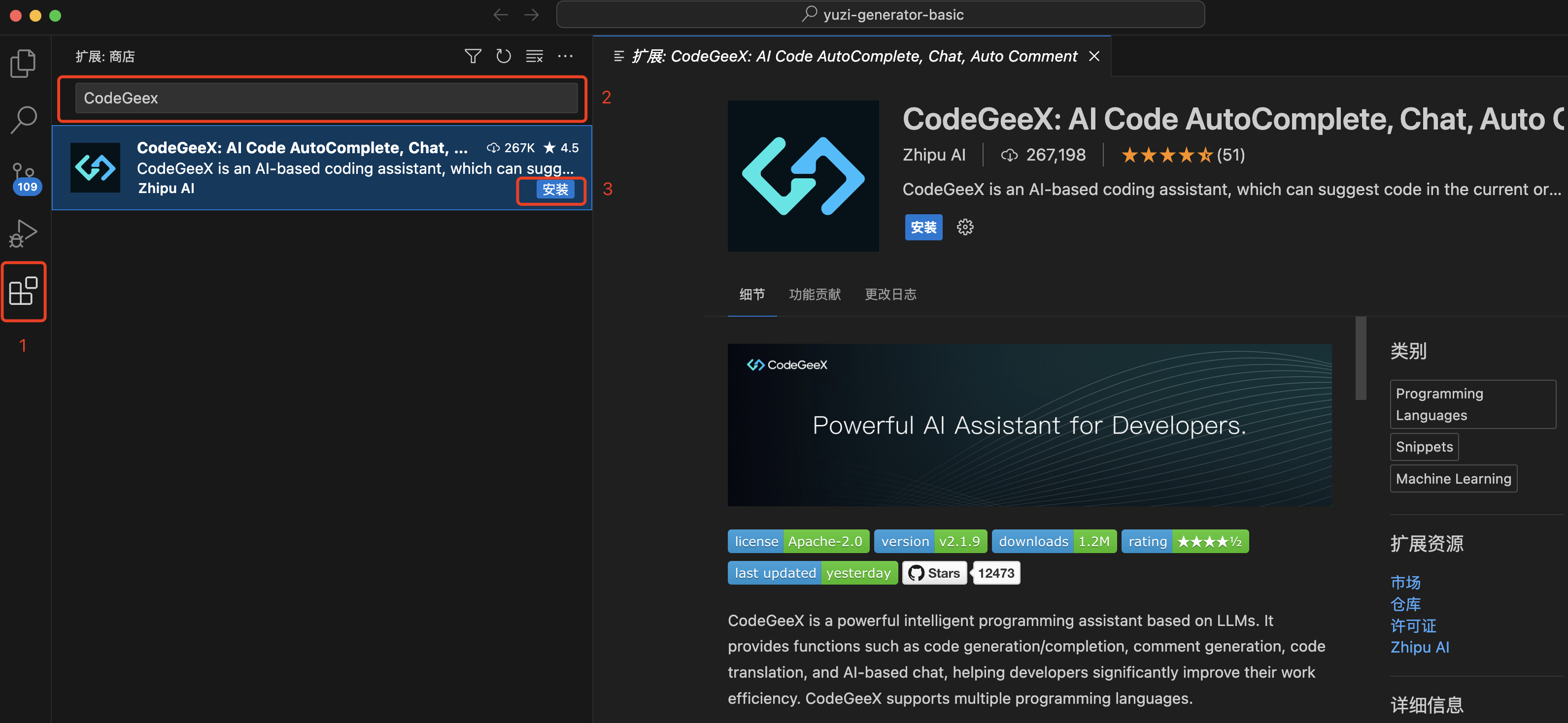Close the CodeGeeX extension tab

(1094, 57)
